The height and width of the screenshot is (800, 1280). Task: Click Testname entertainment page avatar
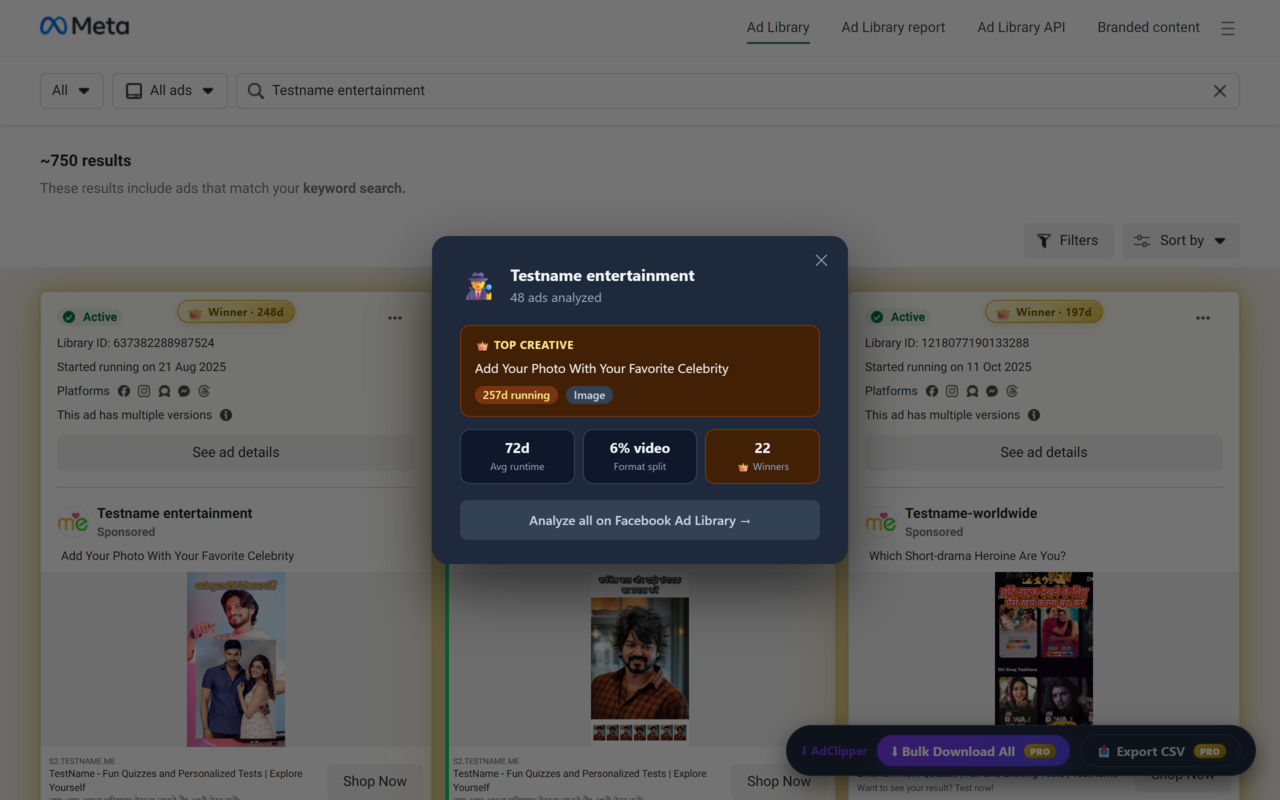tap(73, 522)
